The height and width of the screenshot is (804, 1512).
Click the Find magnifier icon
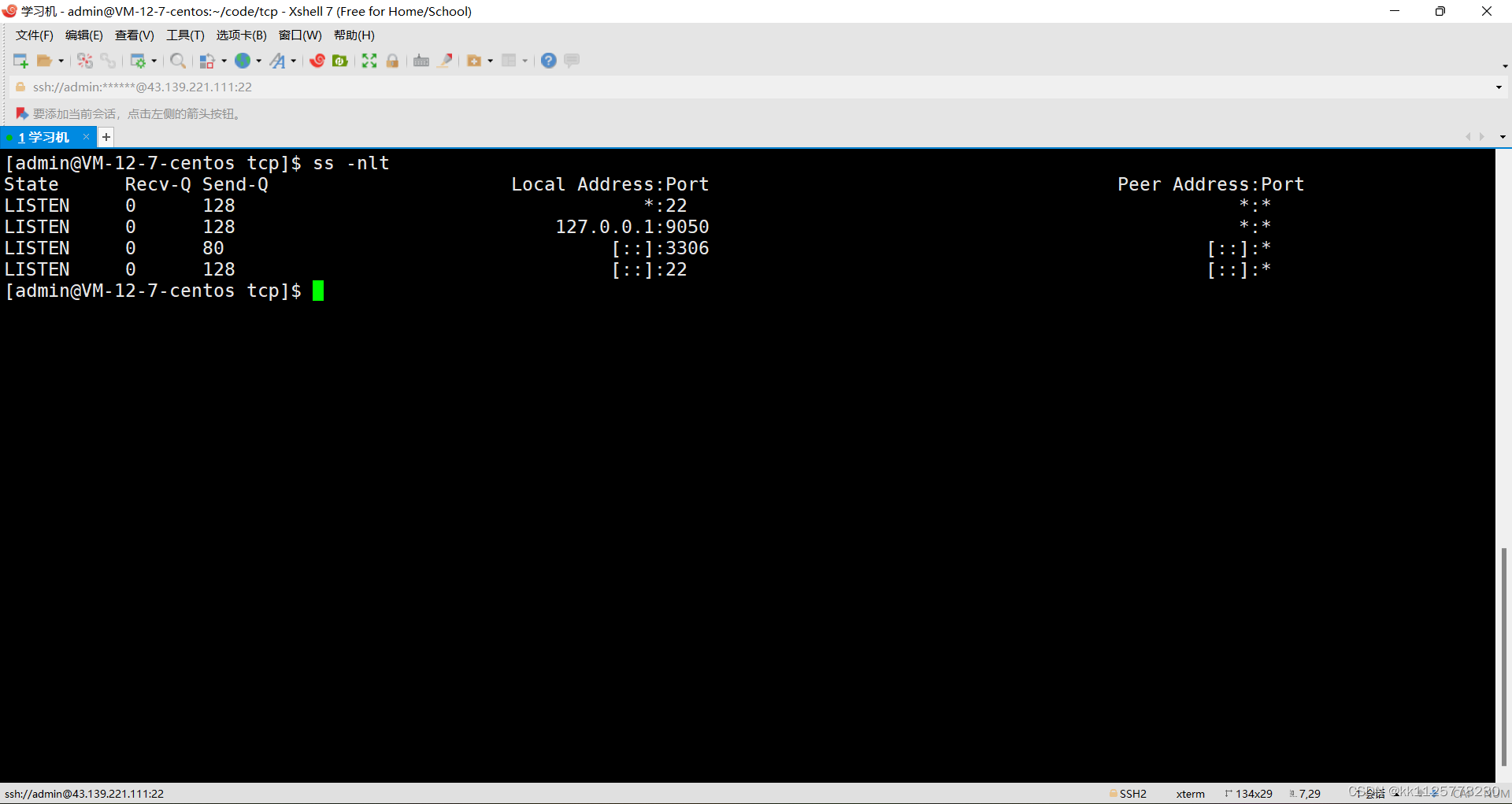pos(178,61)
